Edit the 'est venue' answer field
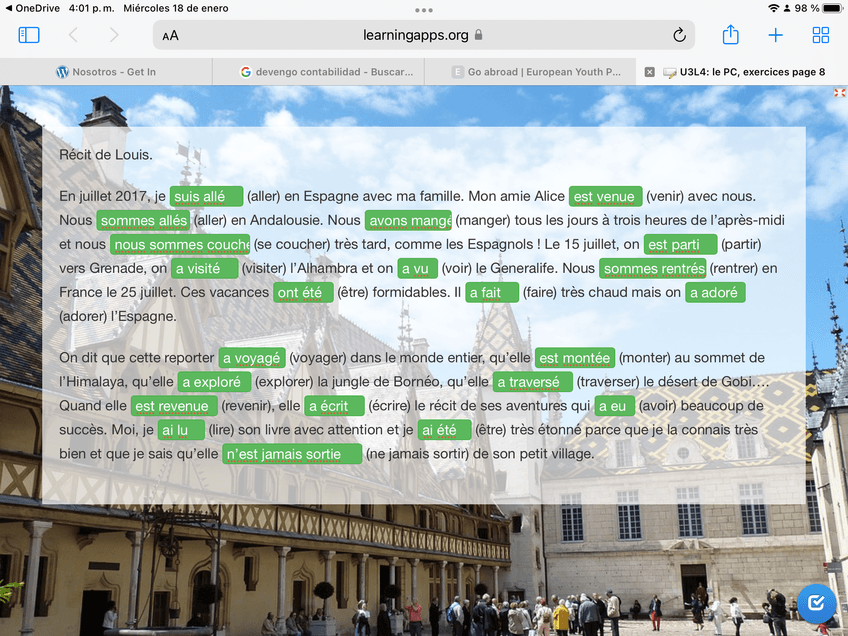Viewport: 848px width, 636px height. (x=605, y=197)
